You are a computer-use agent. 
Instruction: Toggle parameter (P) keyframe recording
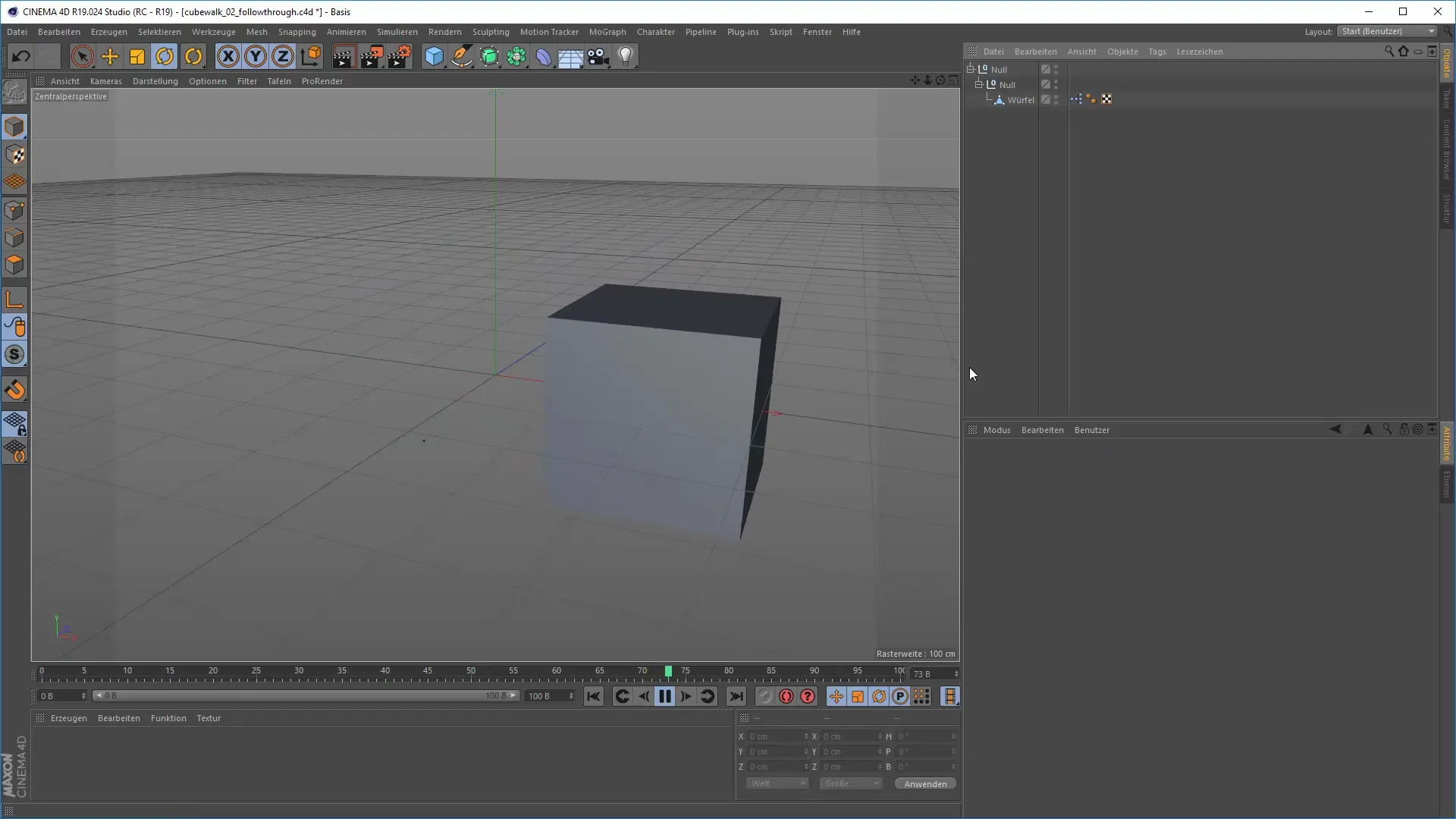click(x=900, y=696)
